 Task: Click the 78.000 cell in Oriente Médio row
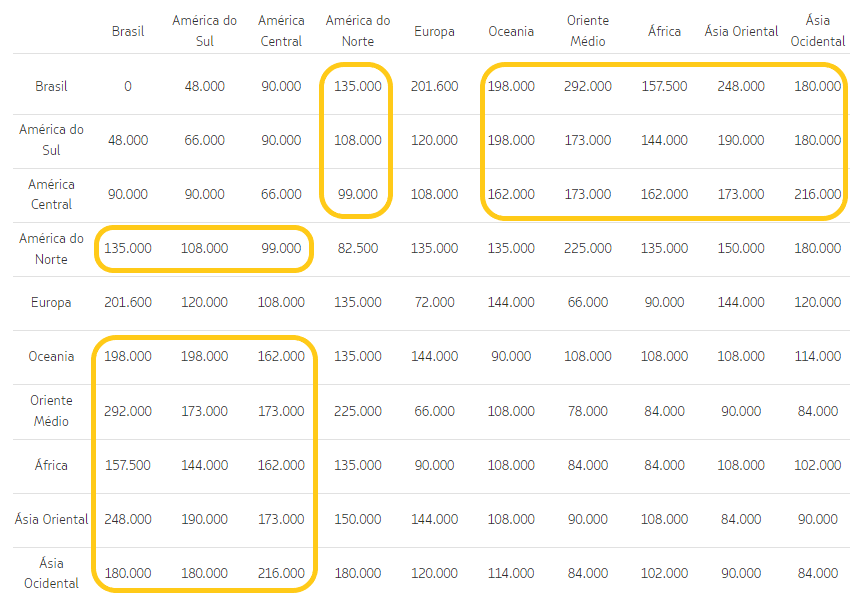[x=588, y=410]
